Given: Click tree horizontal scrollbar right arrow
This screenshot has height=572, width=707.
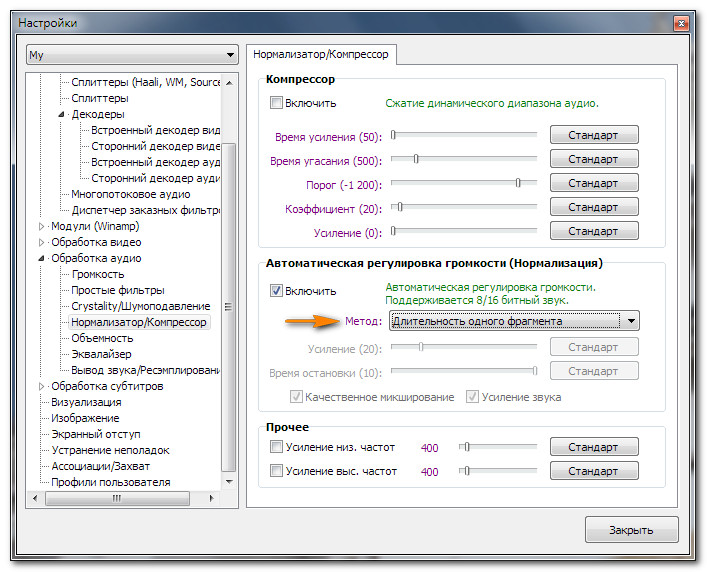Looking at the screenshot, I should point(211,499).
